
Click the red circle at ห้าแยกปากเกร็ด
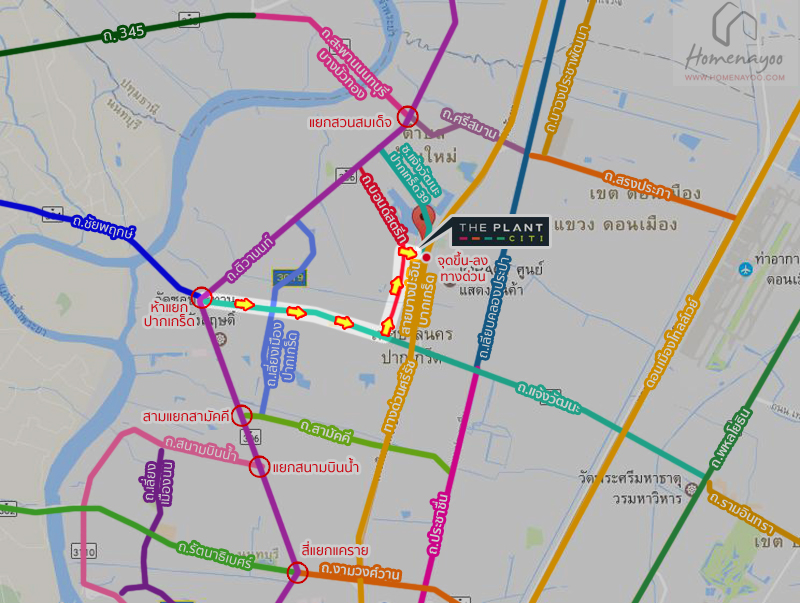tap(202, 297)
